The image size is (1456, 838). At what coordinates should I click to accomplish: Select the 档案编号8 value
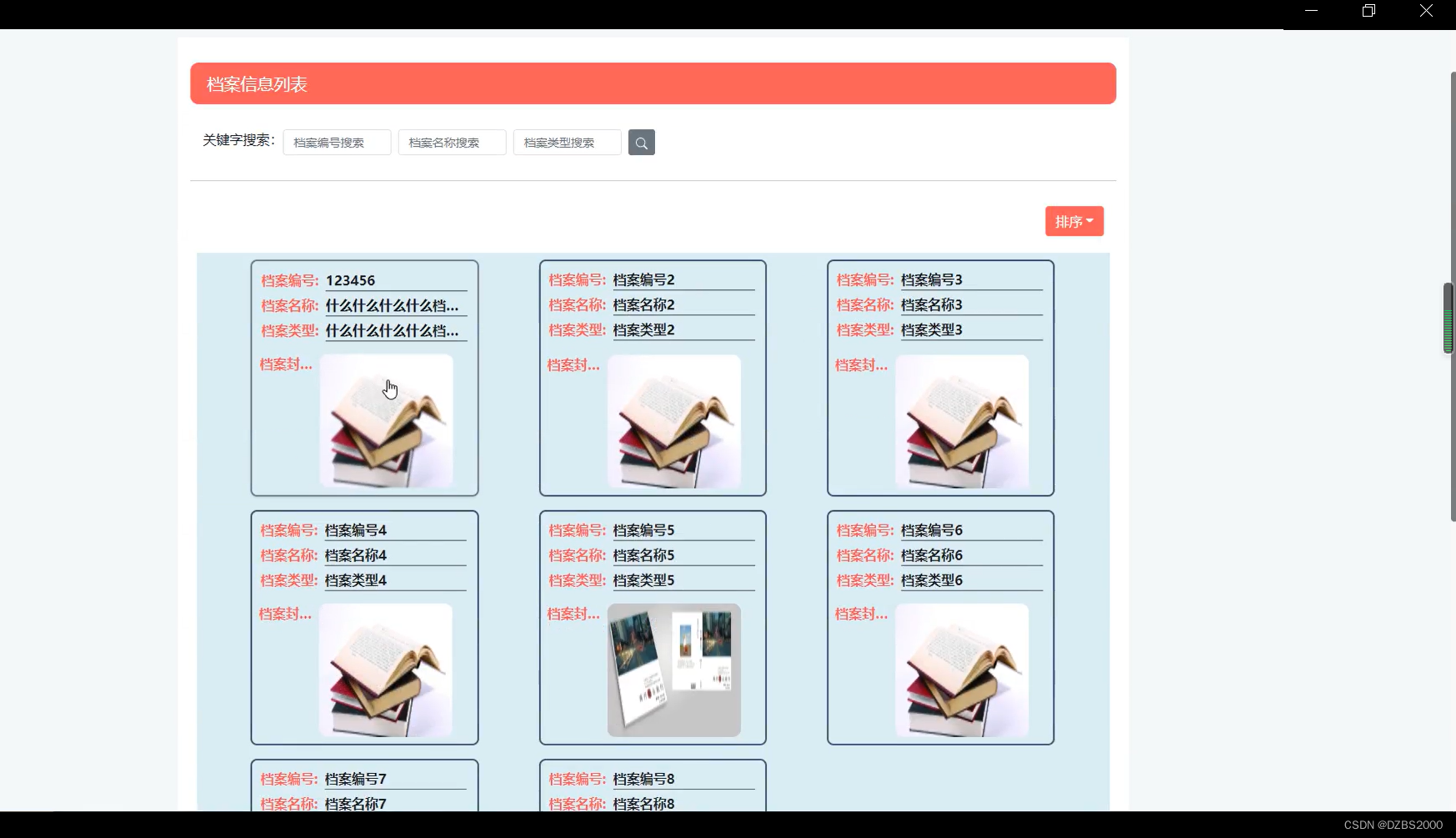644,779
